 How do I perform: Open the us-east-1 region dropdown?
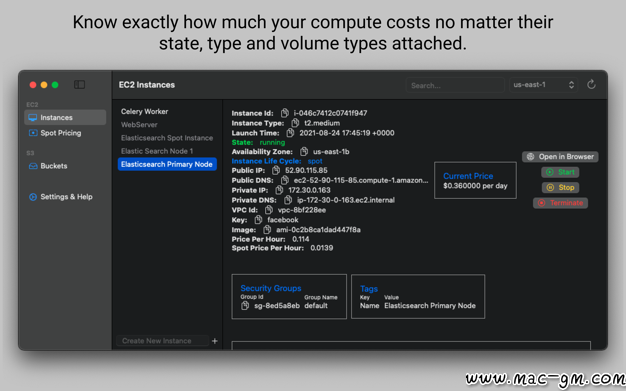coord(543,85)
